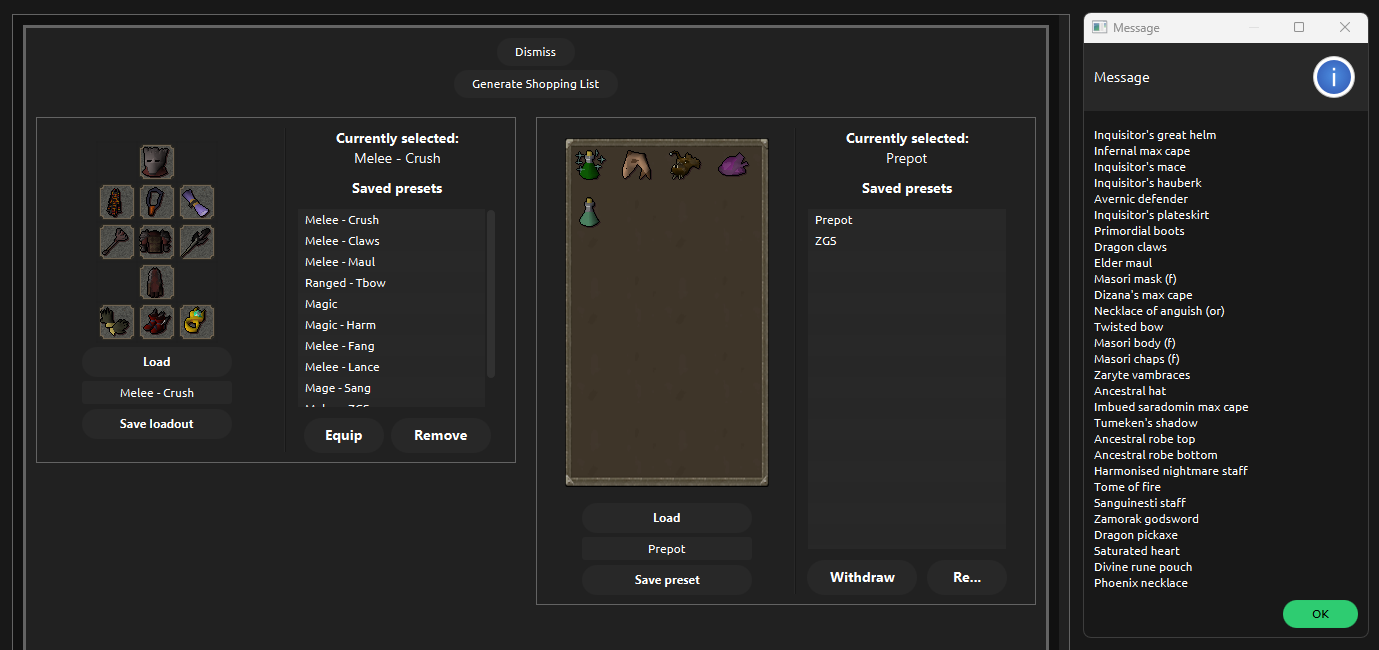Withdraw the selected inventory preset
The width and height of the screenshot is (1379, 650).
click(x=862, y=578)
